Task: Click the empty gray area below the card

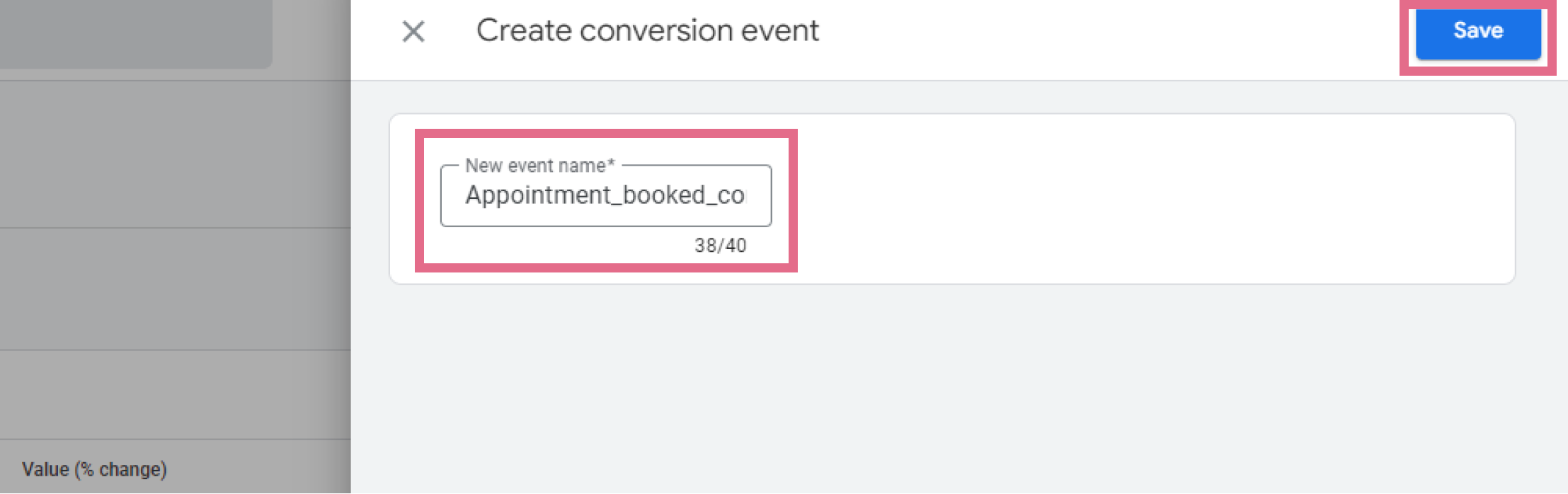Action: [x=959, y=389]
